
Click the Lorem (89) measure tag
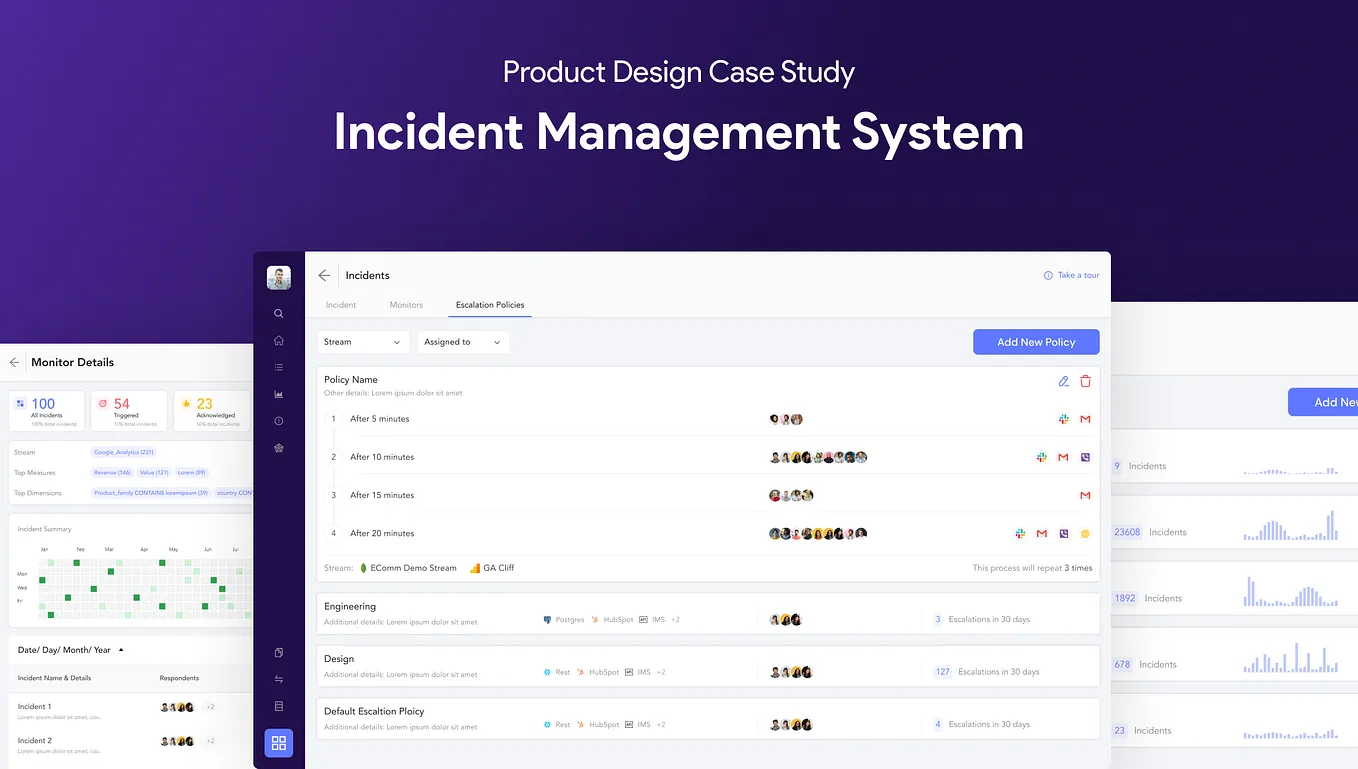tap(191, 473)
